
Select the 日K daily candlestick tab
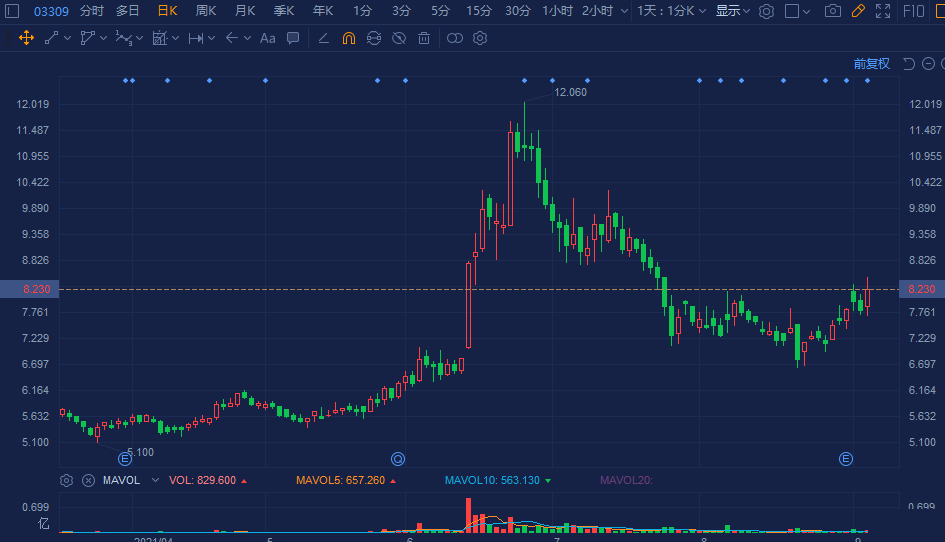tap(167, 11)
